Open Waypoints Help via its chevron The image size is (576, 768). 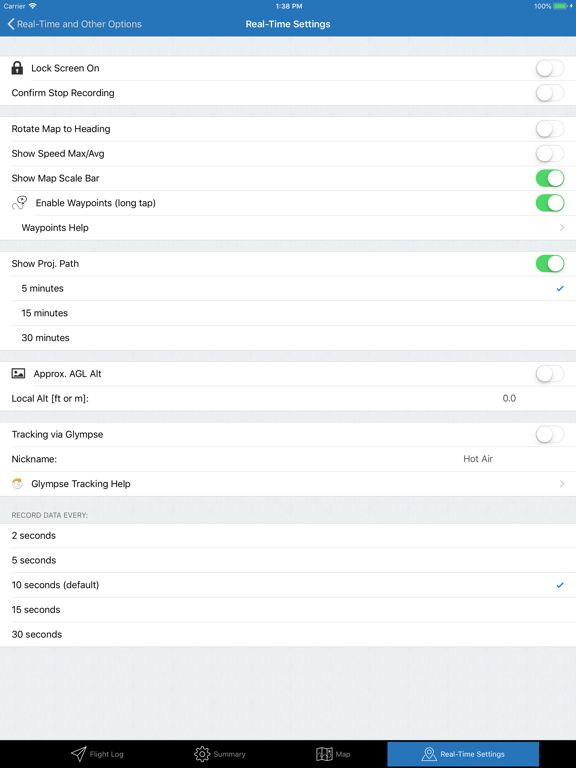point(562,228)
